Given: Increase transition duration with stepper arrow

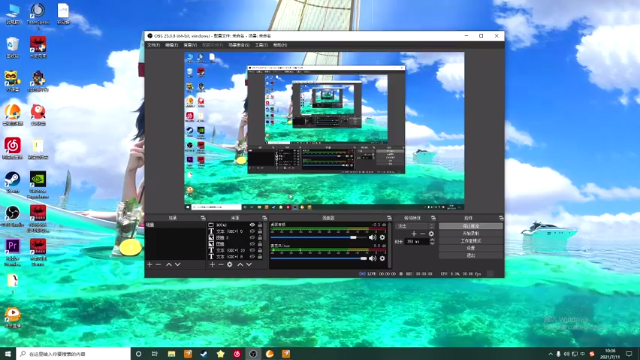Looking at the screenshot, I should 432,240.
